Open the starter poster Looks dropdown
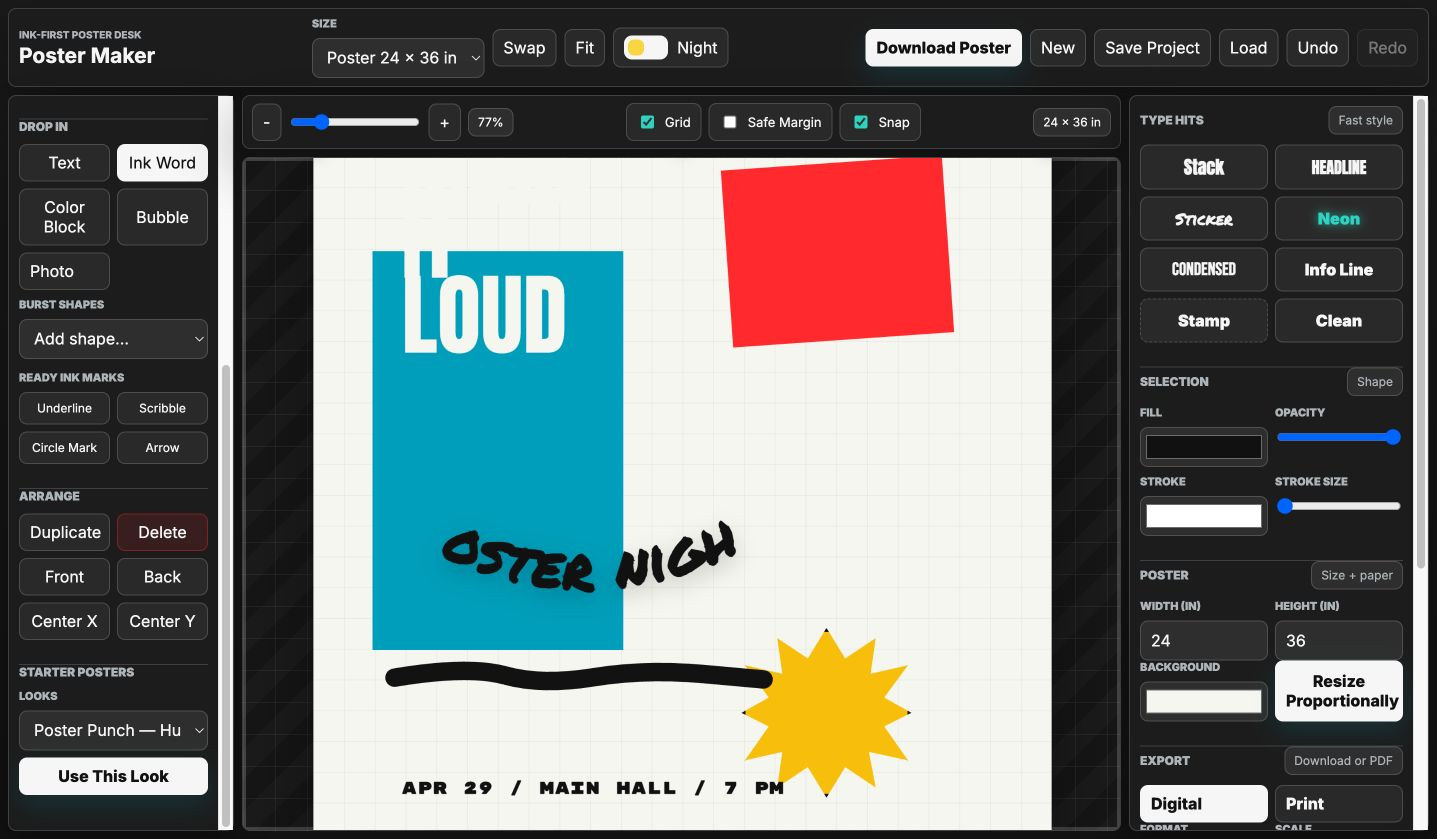Screen dimensions: 1437x839 (113, 730)
